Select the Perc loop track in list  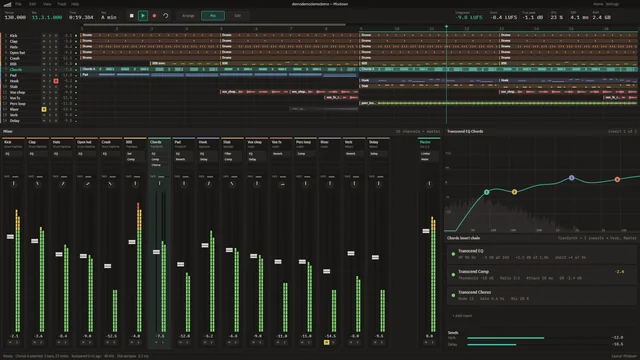click(18, 104)
